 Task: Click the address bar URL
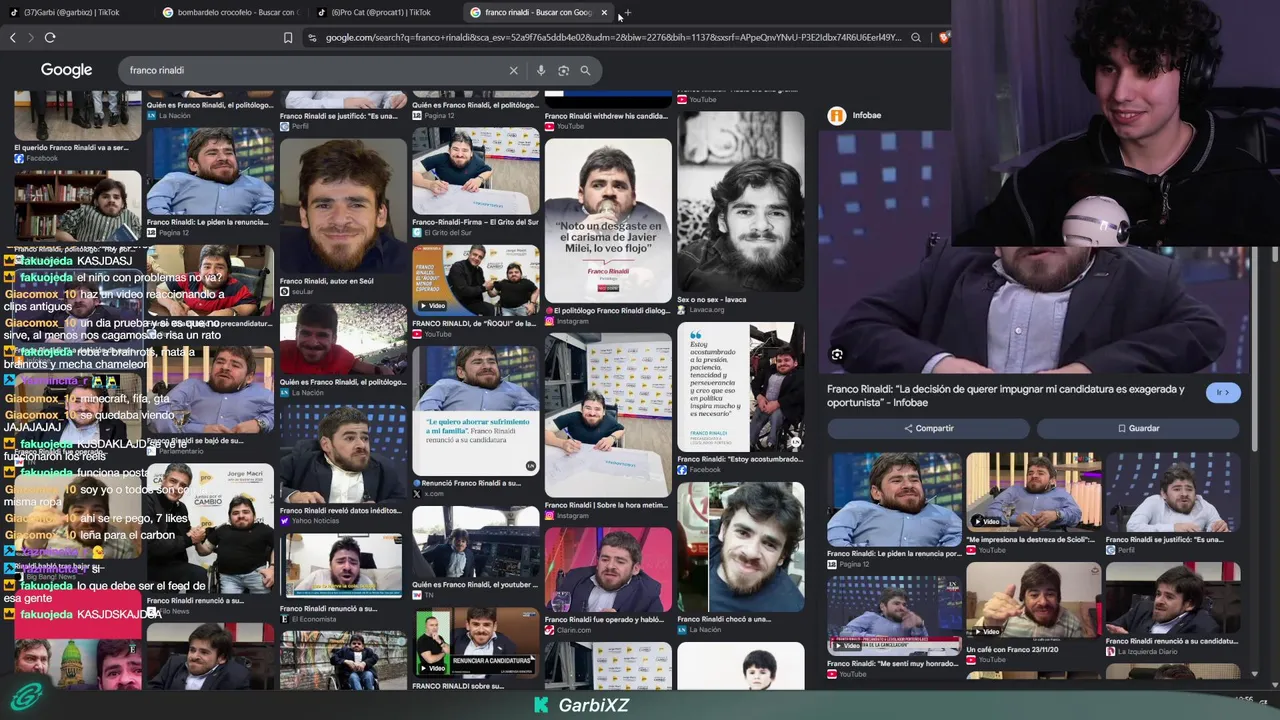(x=613, y=38)
